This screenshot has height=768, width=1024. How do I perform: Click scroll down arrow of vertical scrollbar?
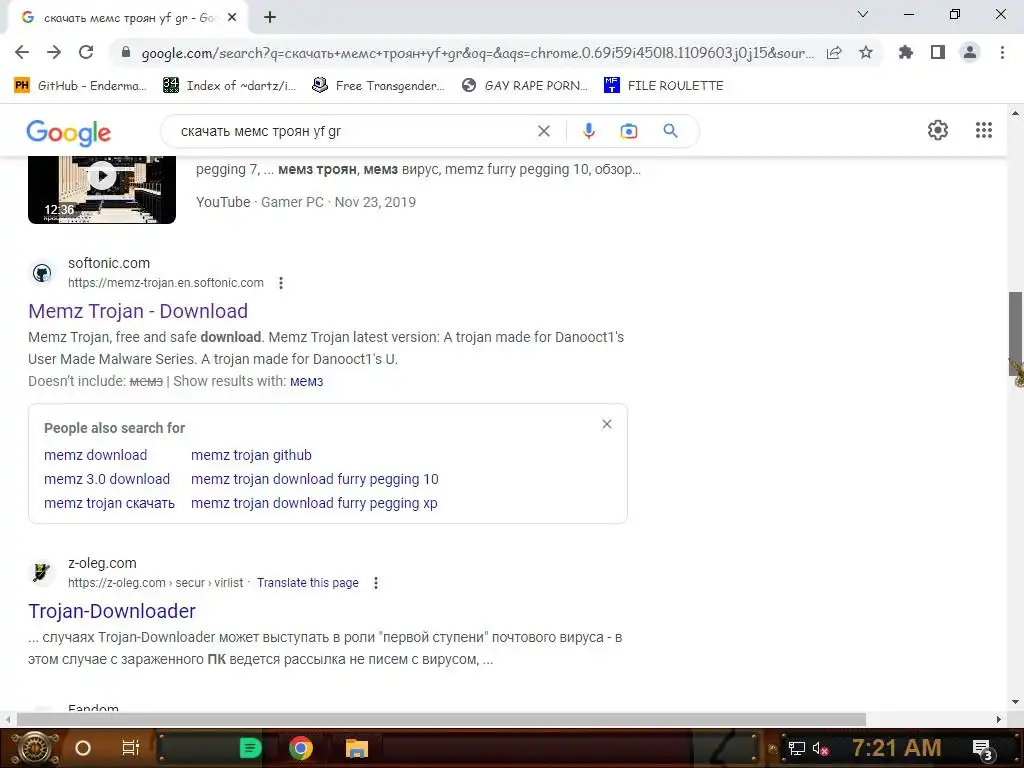click(1015, 702)
